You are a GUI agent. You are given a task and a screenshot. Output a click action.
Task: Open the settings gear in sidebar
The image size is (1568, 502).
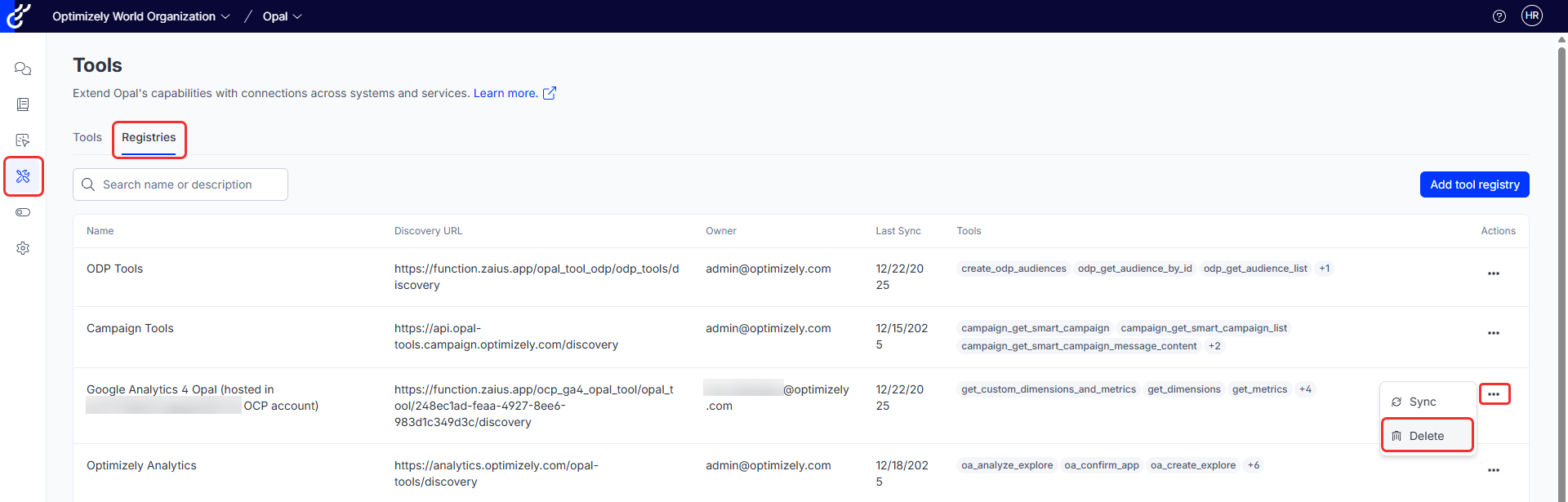(x=23, y=248)
